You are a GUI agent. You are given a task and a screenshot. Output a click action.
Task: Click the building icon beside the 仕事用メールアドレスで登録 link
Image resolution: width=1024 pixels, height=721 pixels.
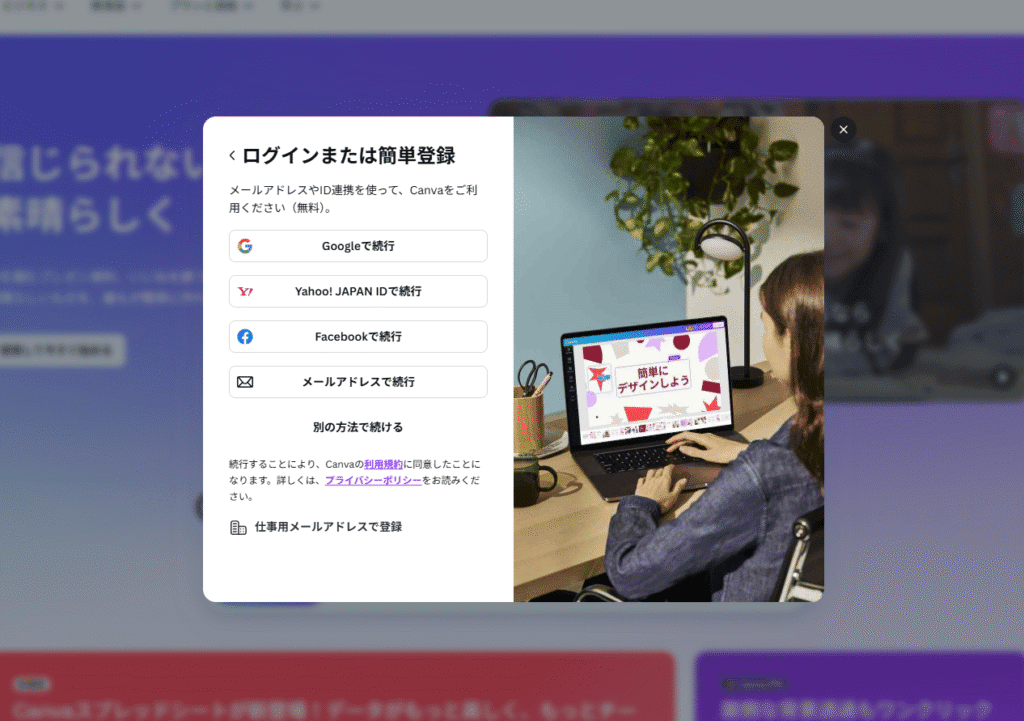[238, 527]
